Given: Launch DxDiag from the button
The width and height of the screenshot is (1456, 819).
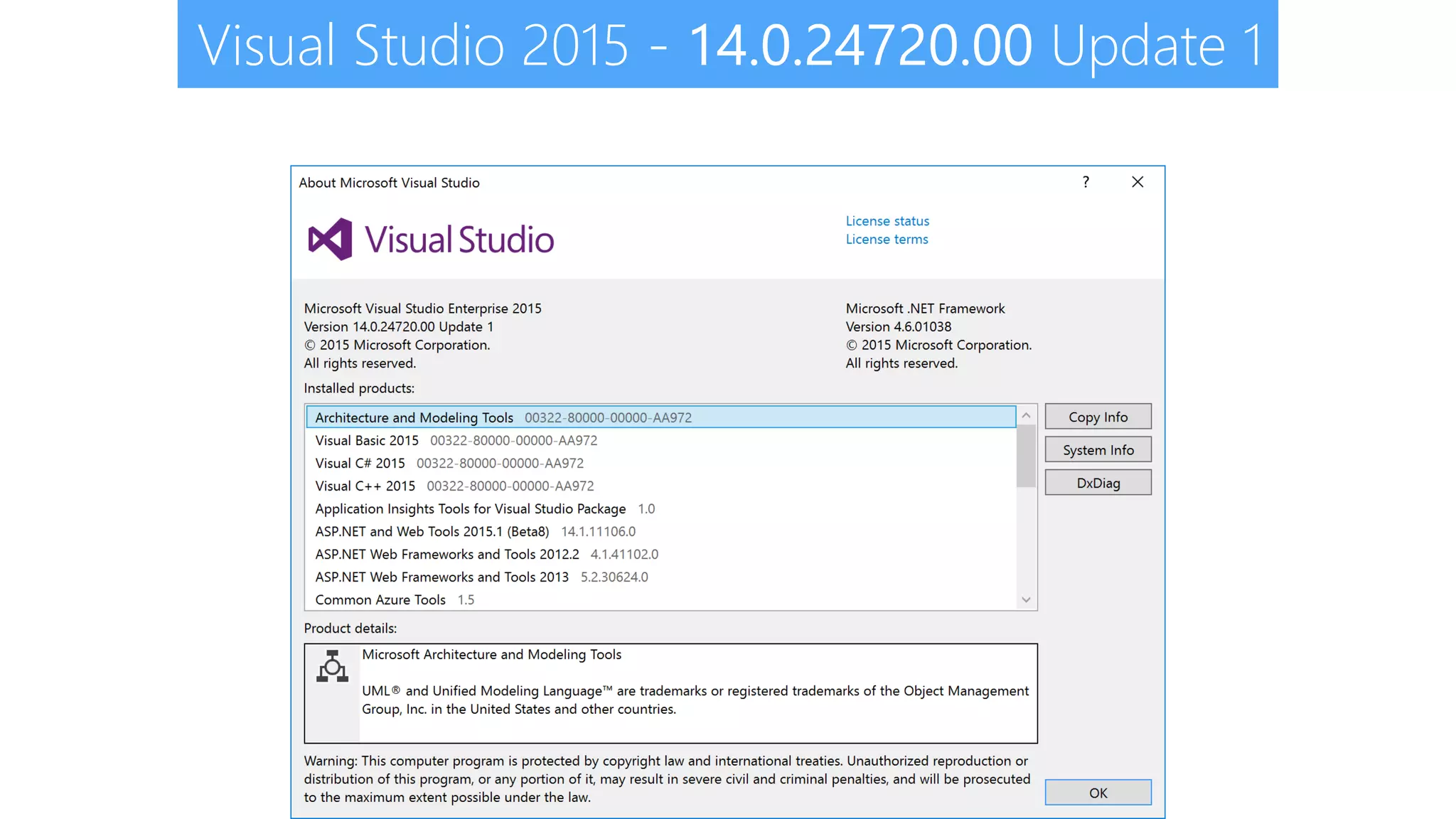Looking at the screenshot, I should pyautogui.click(x=1098, y=483).
